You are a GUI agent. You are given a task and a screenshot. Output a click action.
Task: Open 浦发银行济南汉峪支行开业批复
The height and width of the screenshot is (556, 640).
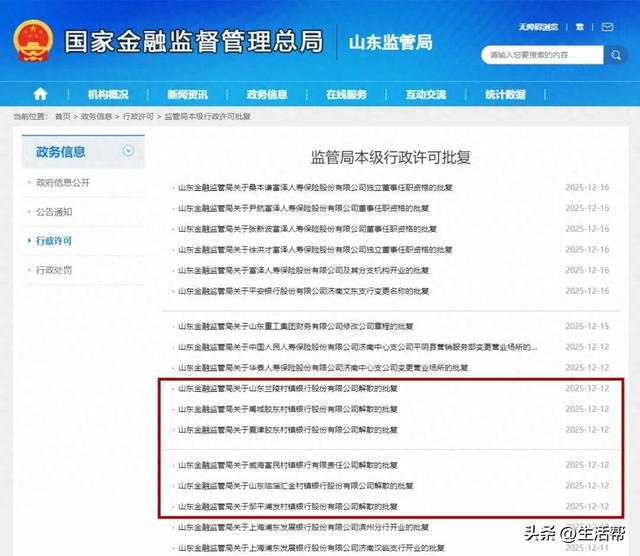click(311, 548)
